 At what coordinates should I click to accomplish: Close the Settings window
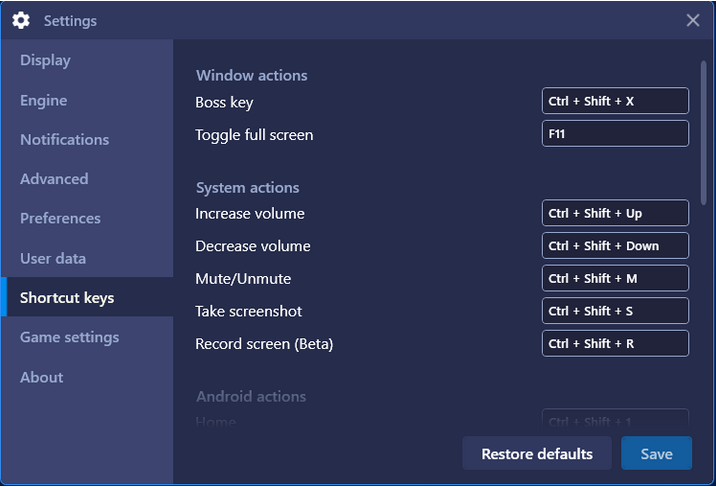(x=693, y=20)
